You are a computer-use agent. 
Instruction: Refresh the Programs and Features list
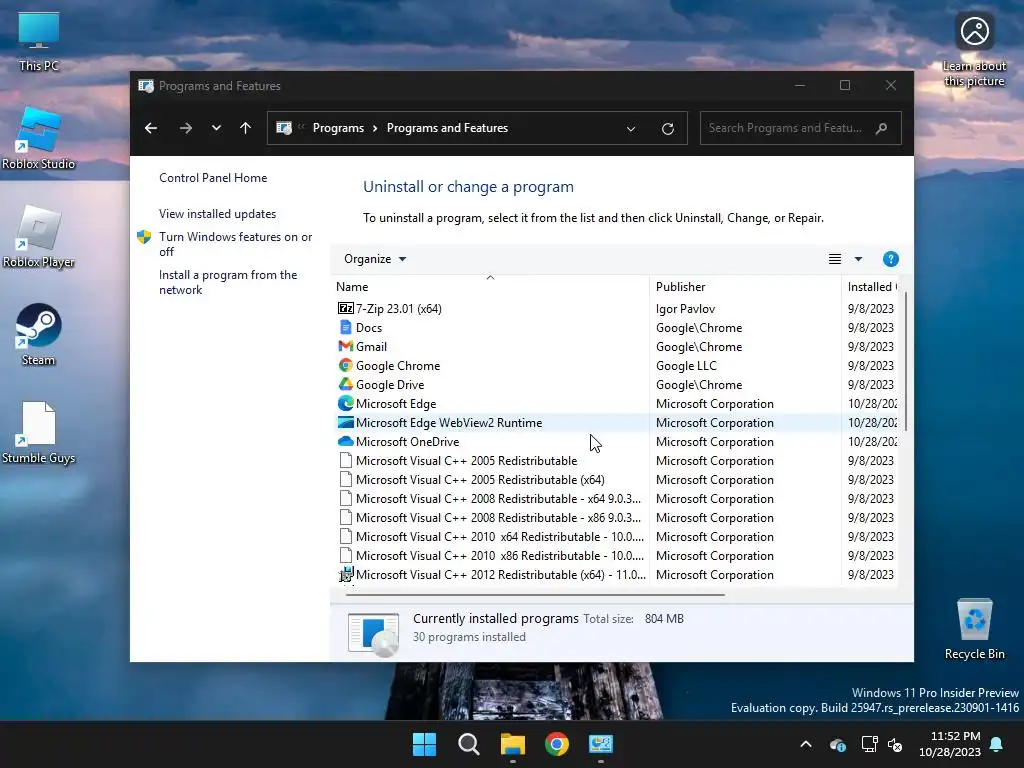point(667,129)
